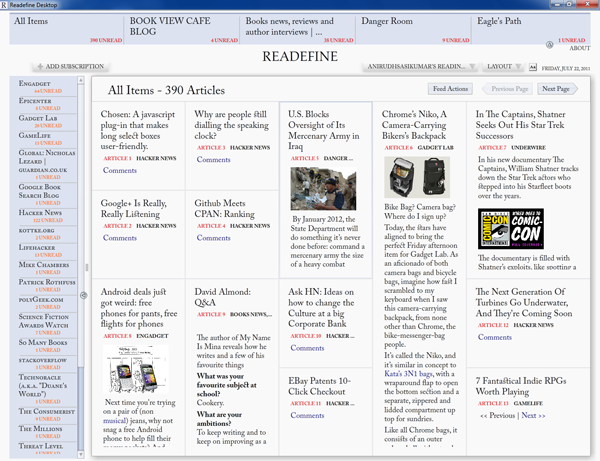This screenshot has height=461, width=600.
Task: Open article 'David Almond: Q&A'
Action: point(222,297)
